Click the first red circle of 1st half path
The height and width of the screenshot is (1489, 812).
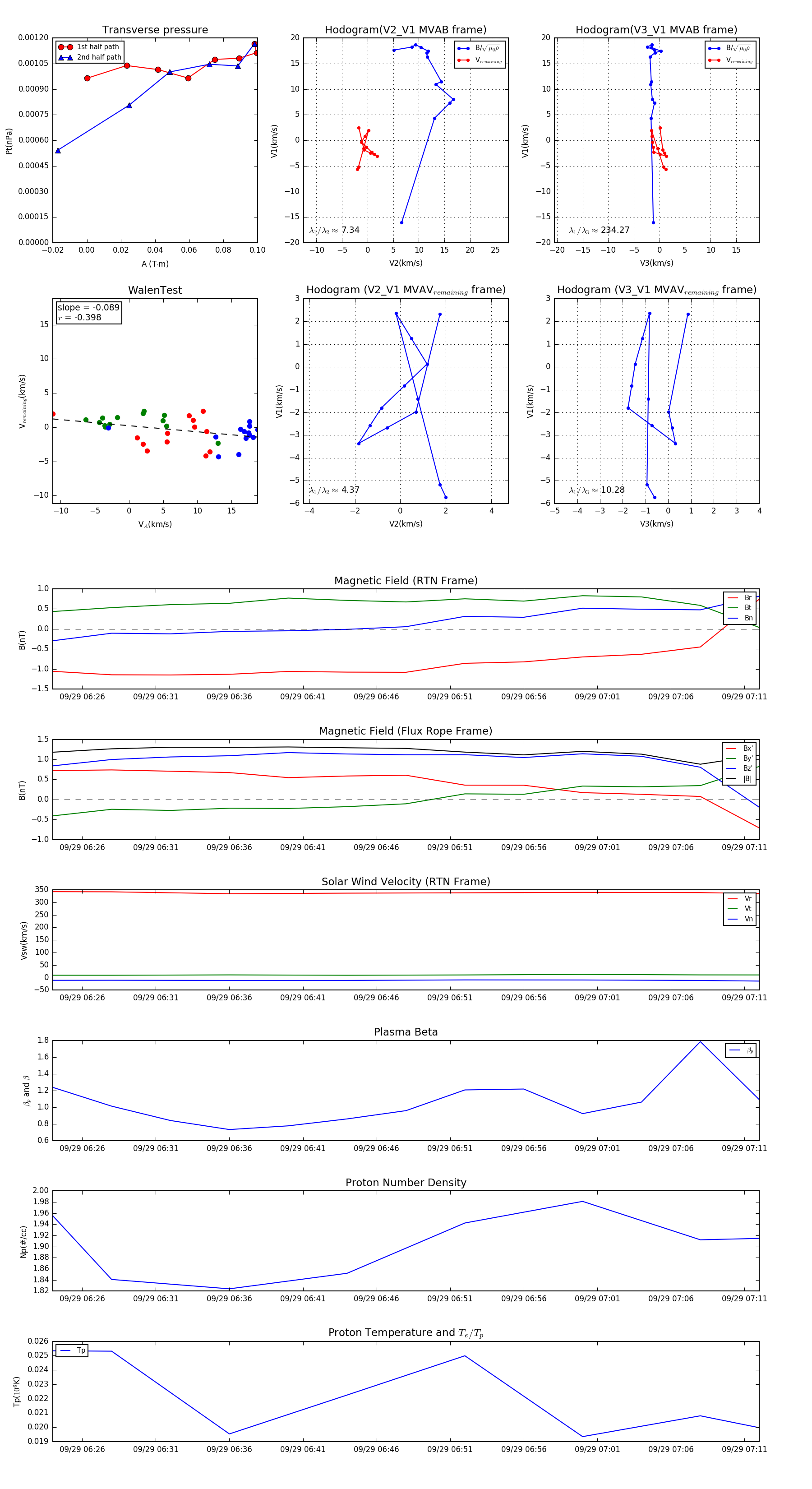(87, 78)
